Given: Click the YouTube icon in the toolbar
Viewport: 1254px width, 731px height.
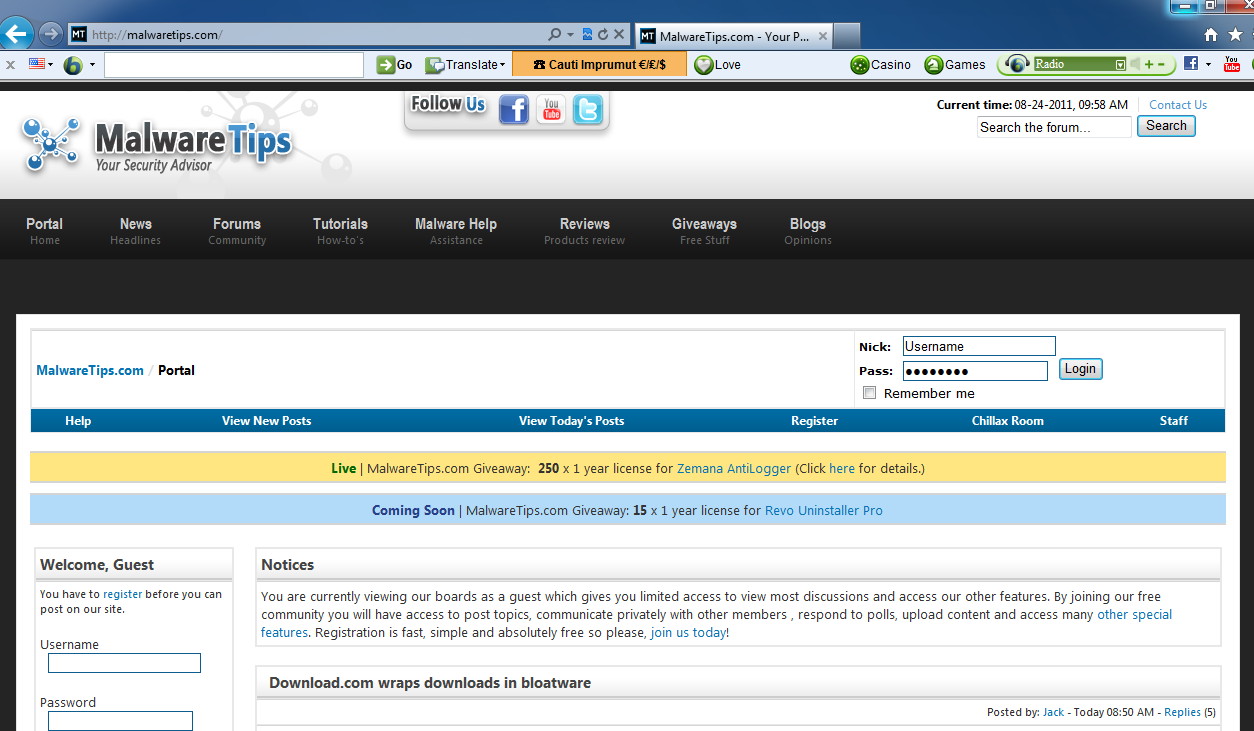Looking at the screenshot, I should click(x=1232, y=65).
